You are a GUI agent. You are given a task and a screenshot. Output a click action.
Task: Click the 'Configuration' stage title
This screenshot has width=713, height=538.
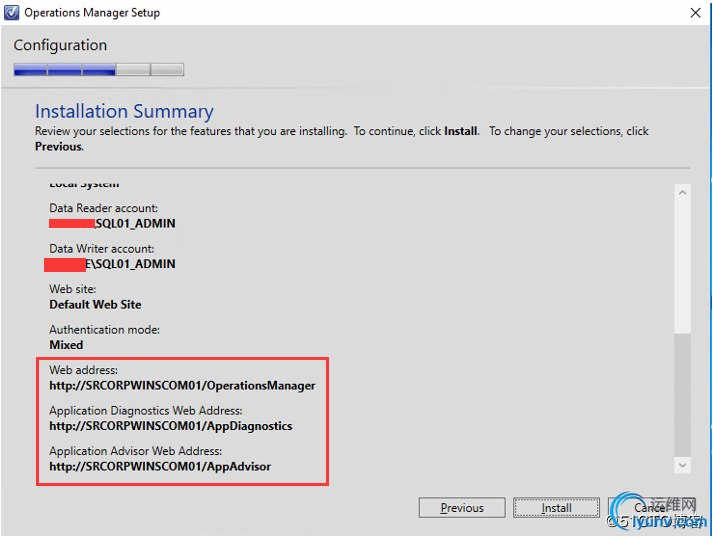60,45
